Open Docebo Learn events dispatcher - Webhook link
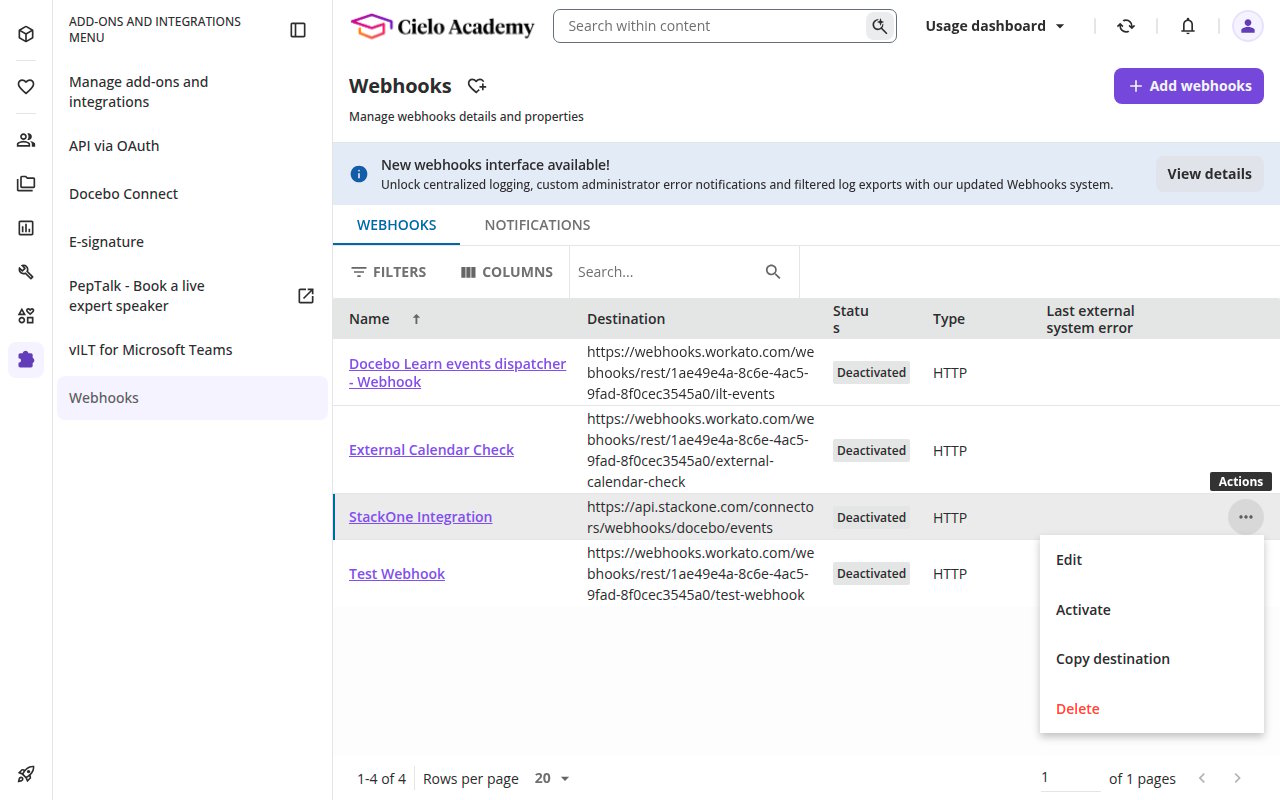Viewport: 1280px width, 800px height. (457, 373)
